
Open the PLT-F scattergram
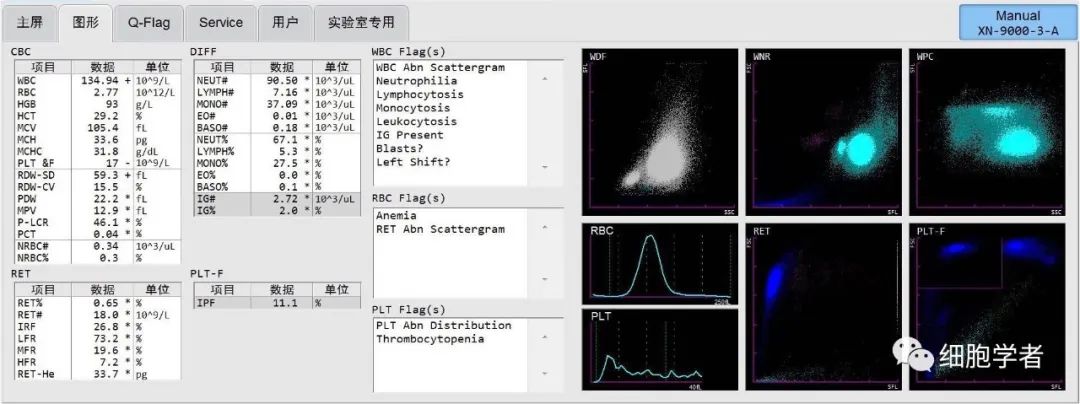tap(986, 308)
